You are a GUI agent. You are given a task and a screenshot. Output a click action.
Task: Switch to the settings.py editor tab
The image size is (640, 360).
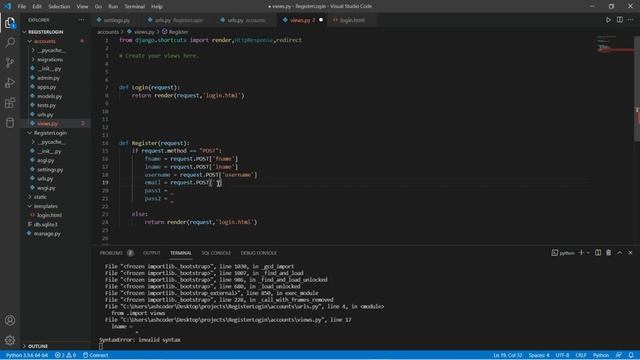click(116, 20)
